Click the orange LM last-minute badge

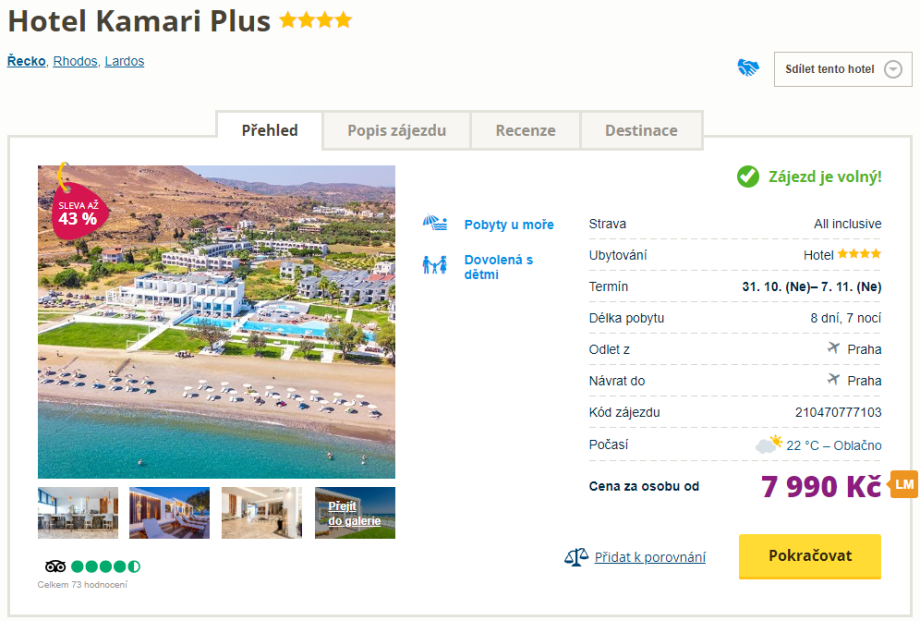pos(904,484)
